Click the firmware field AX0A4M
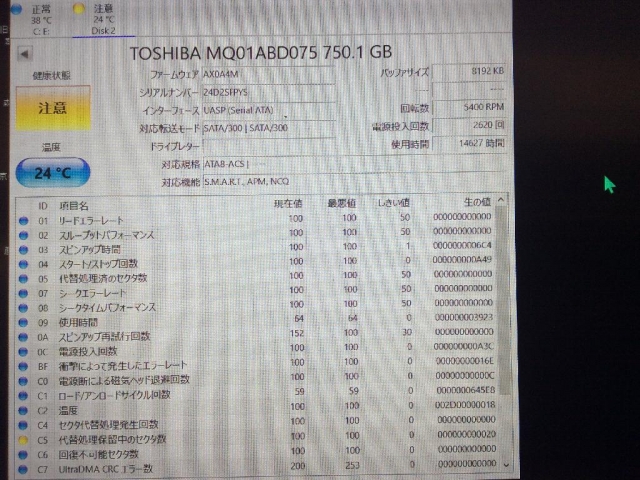Viewport: 640px width, 480px height. (x=269, y=74)
